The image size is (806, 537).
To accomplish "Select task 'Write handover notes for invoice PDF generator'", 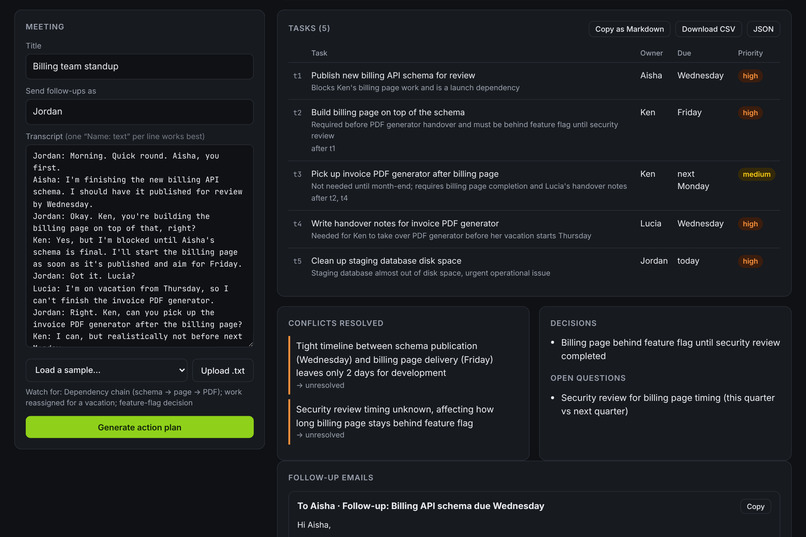I will 405,224.
